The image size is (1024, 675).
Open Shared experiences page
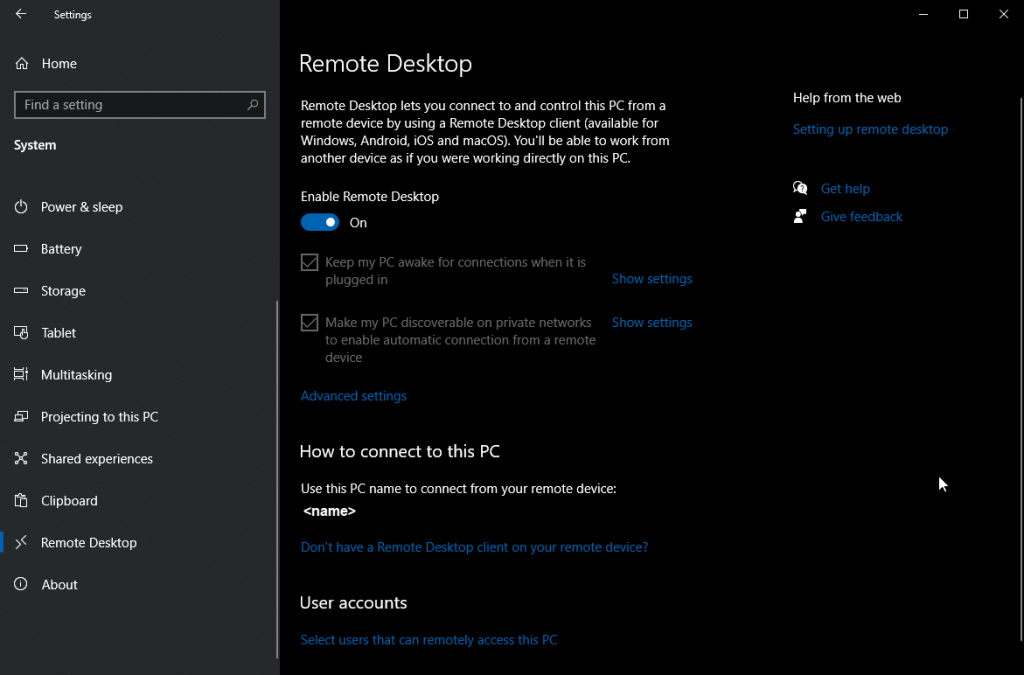[96, 459]
